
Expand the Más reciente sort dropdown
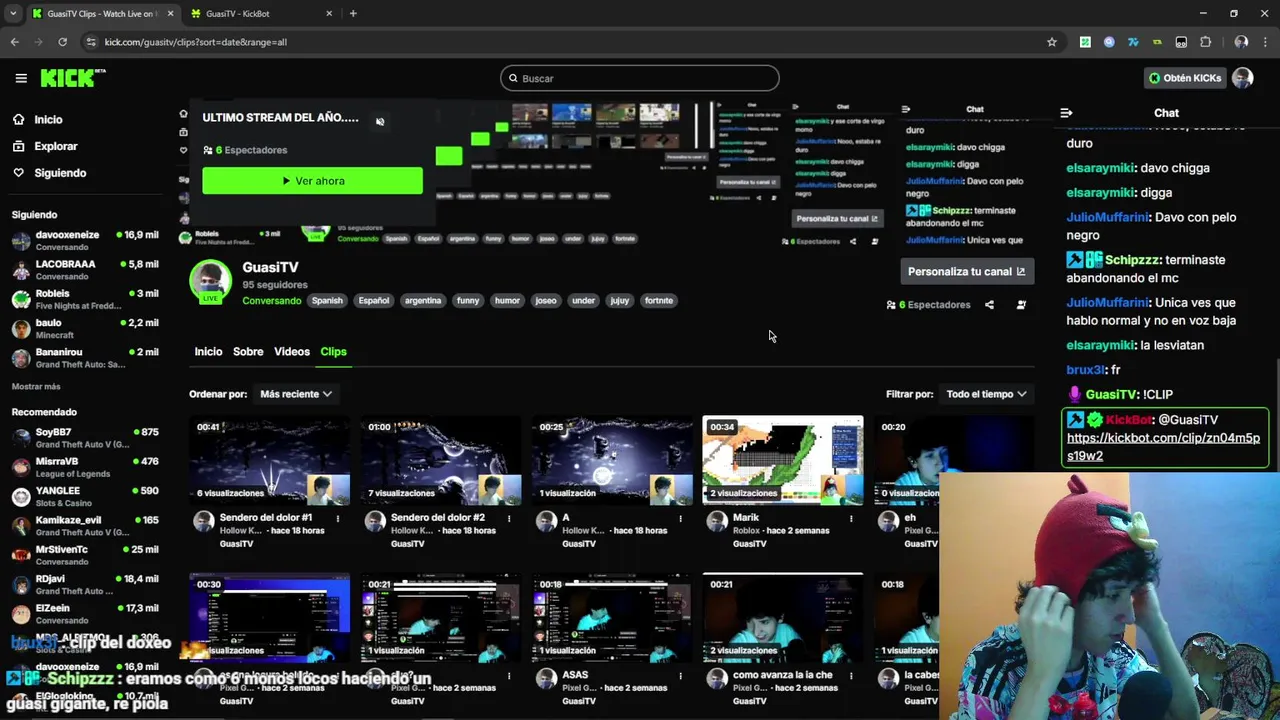tap(295, 394)
